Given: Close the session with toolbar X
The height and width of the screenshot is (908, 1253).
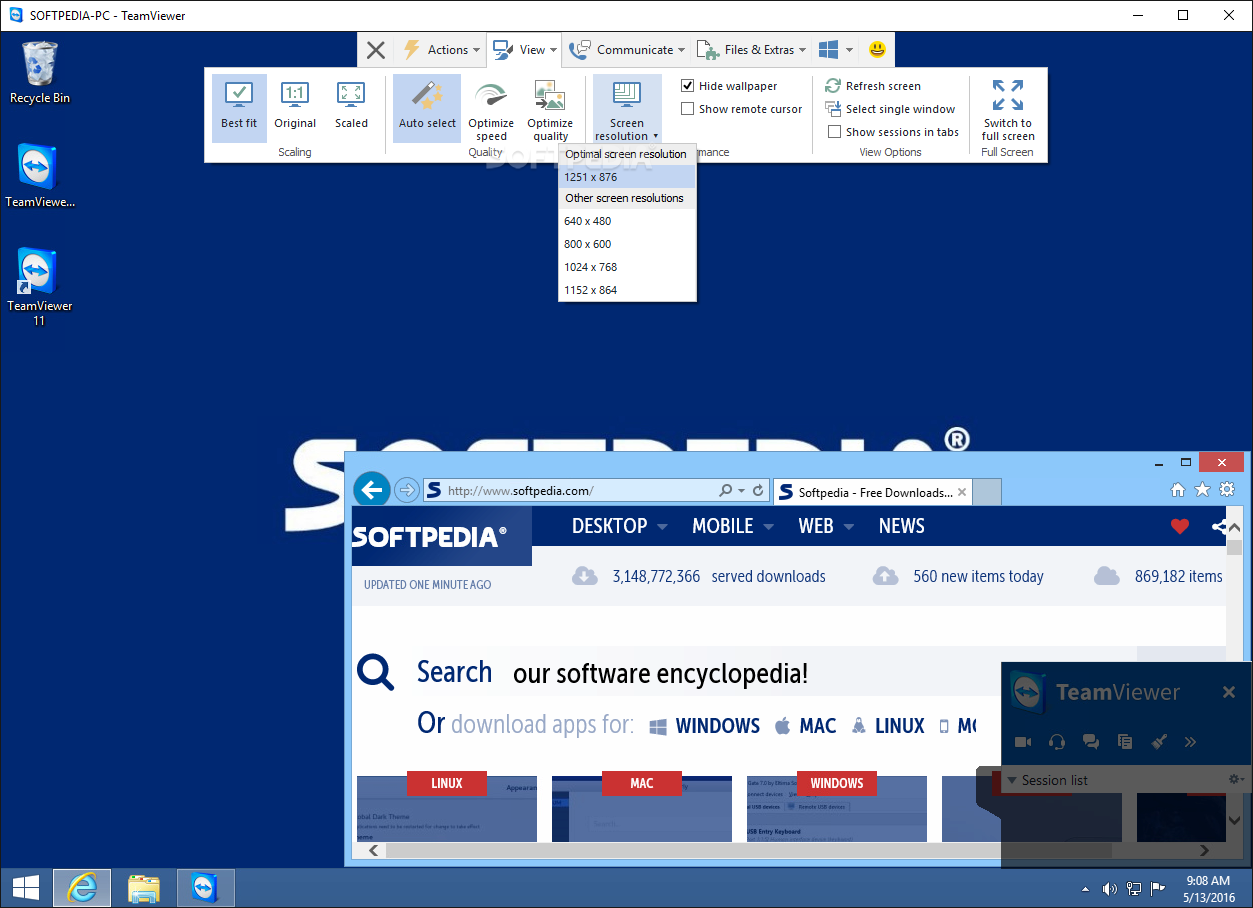Looking at the screenshot, I should 375,50.
